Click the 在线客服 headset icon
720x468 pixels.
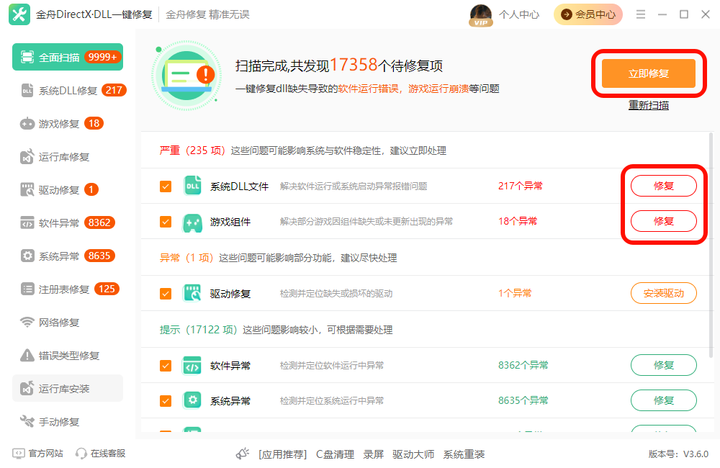(x=81, y=454)
